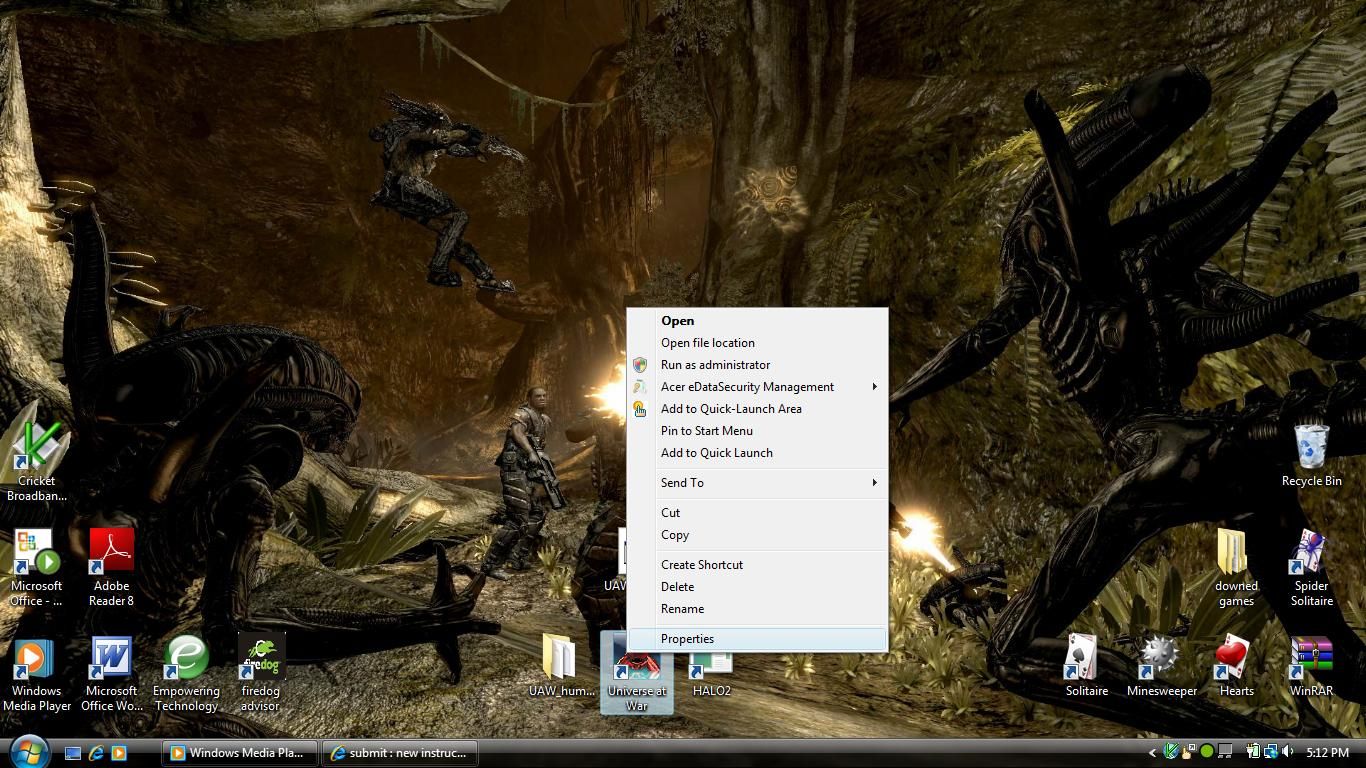Open the Recycle Bin
1366x768 pixels.
(x=1311, y=453)
